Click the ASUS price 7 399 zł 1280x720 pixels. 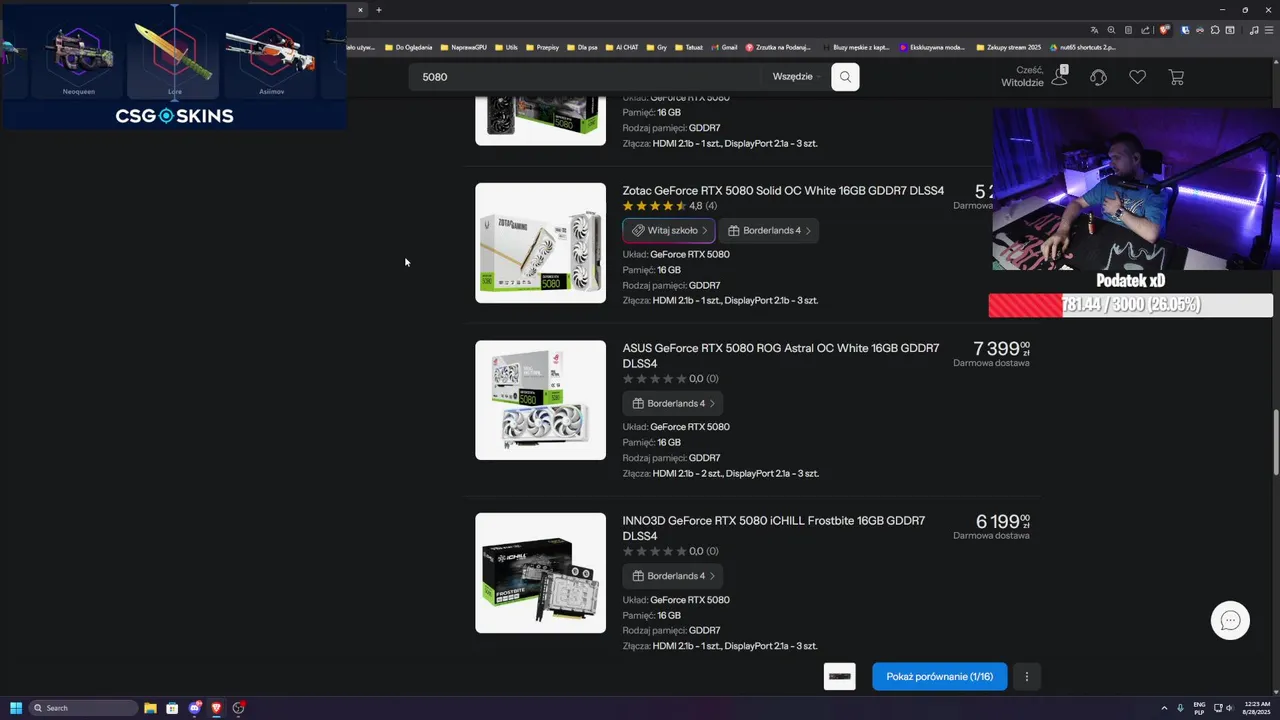[x=1001, y=349]
